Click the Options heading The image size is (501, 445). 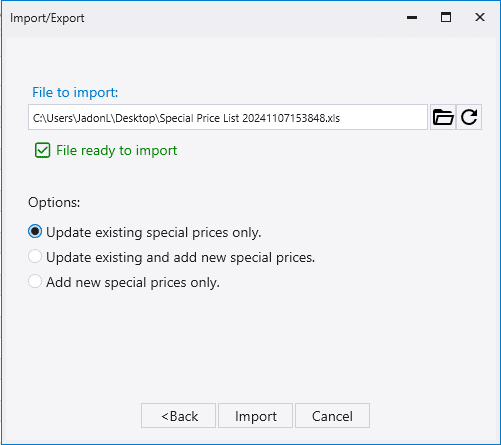54,202
